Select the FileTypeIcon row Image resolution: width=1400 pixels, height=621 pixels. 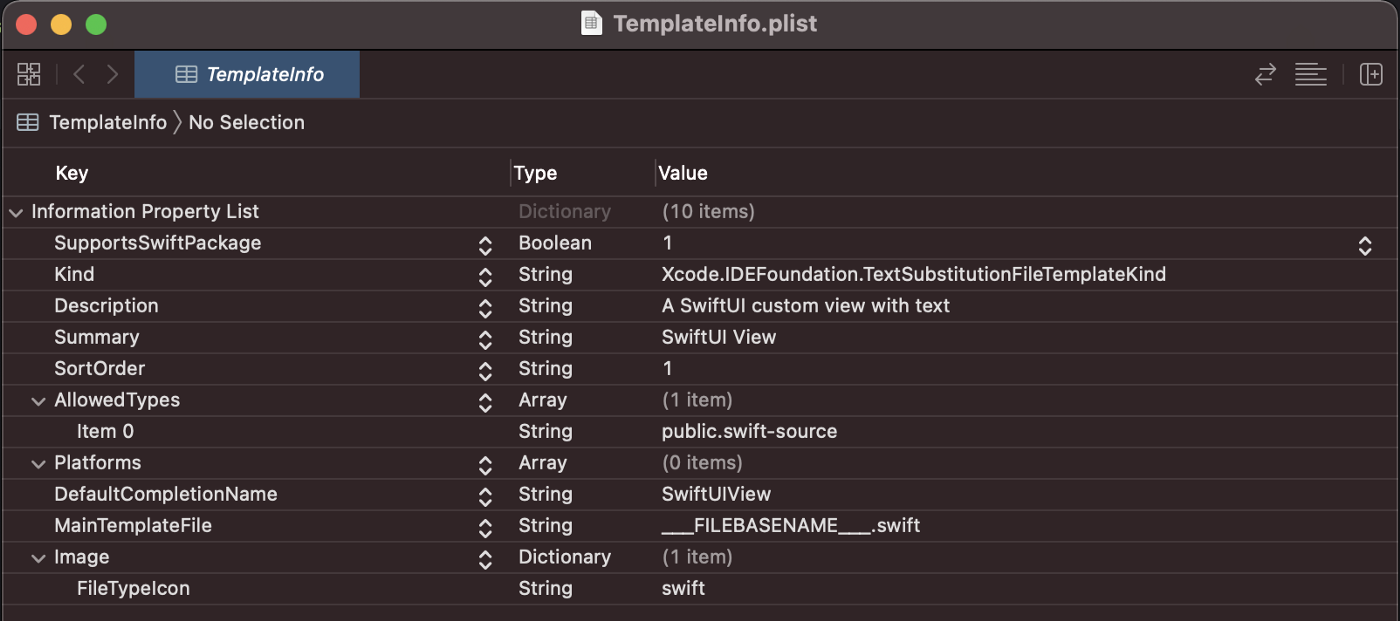click(x=133, y=589)
